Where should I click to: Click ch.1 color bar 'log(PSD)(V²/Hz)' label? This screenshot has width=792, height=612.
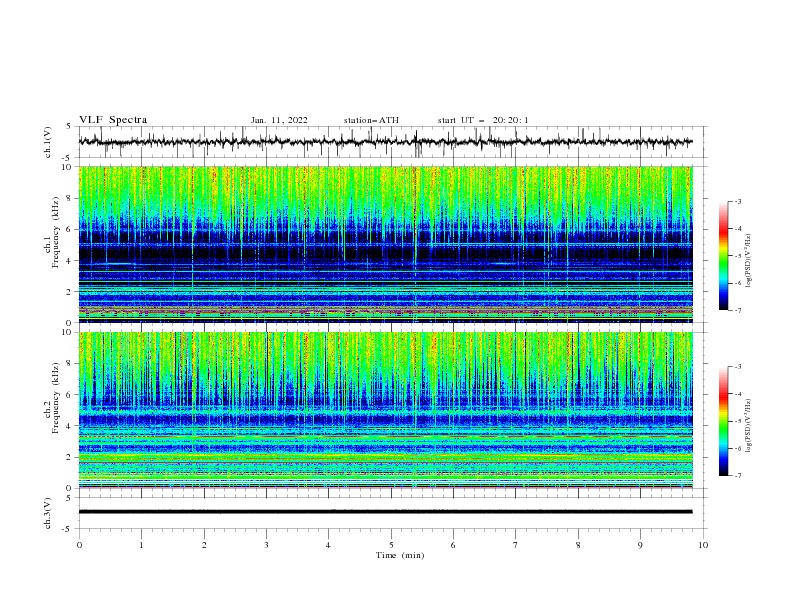coord(748,261)
